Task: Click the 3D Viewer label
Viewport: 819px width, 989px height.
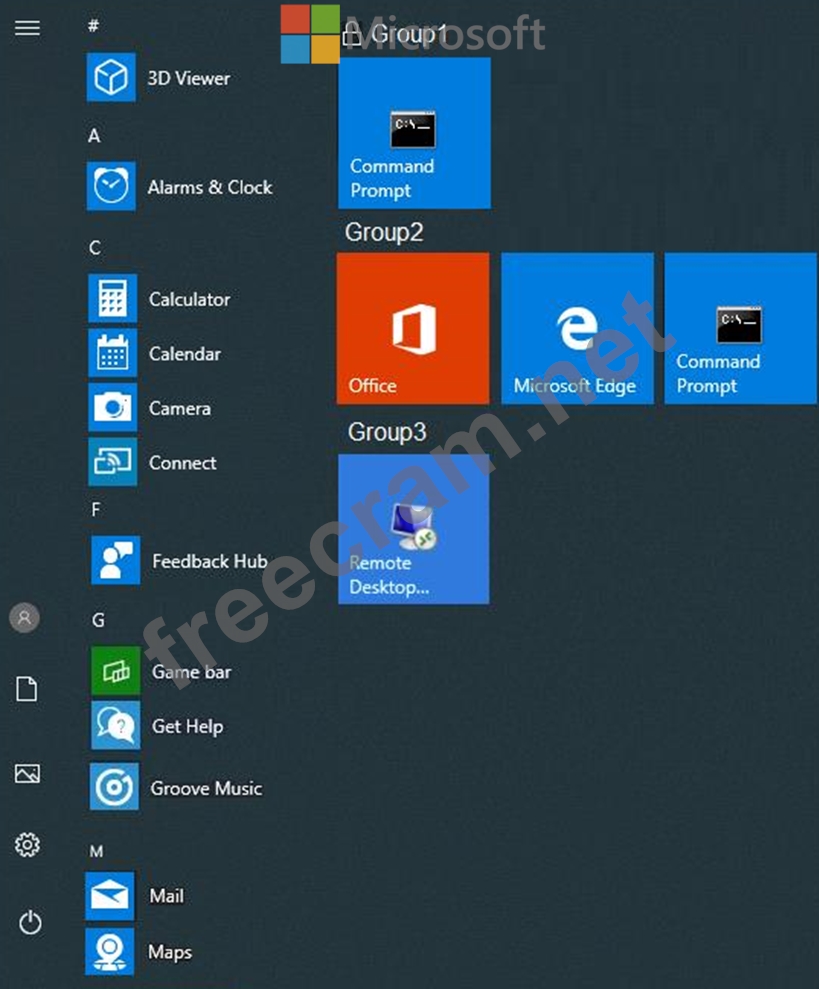Action: tap(189, 78)
